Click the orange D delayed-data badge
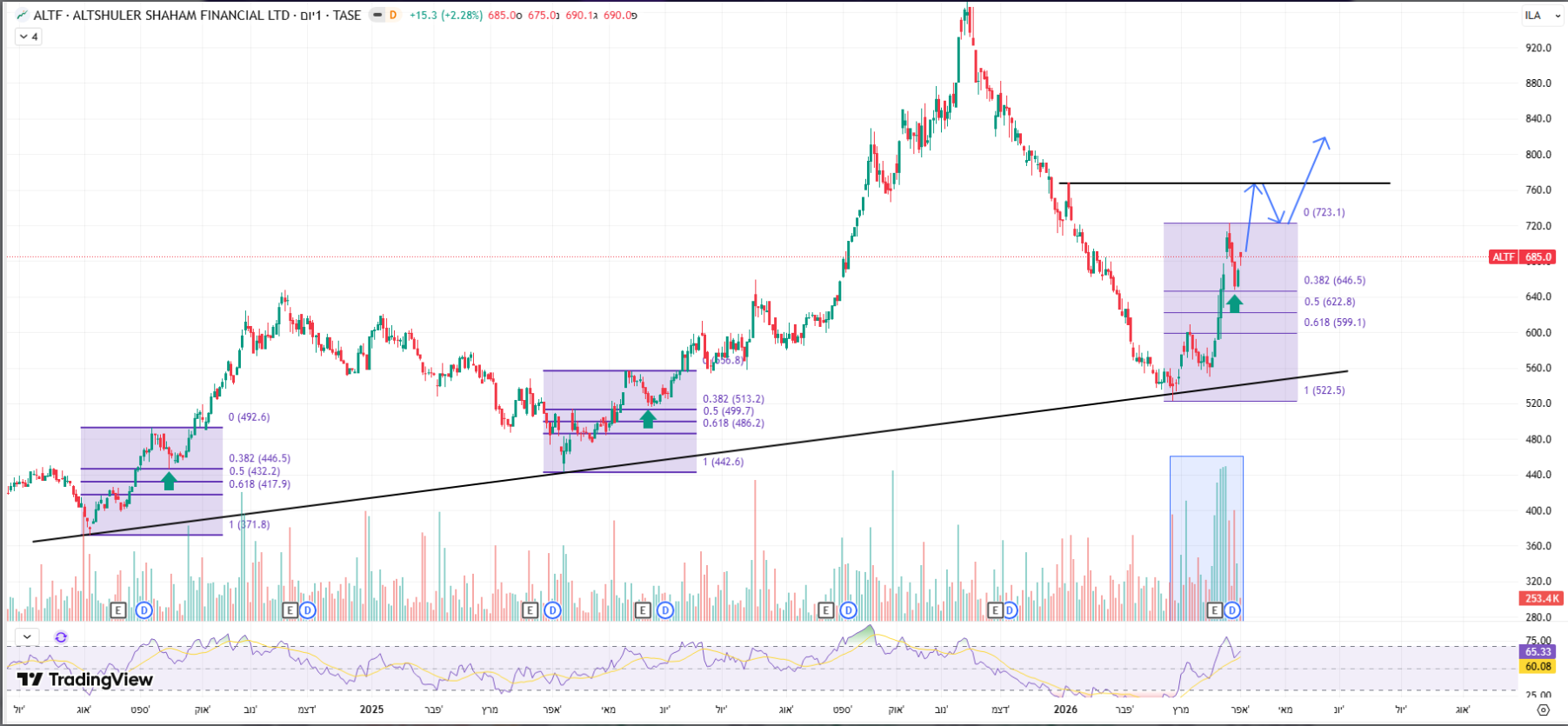The image size is (1568, 726). [393, 15]
